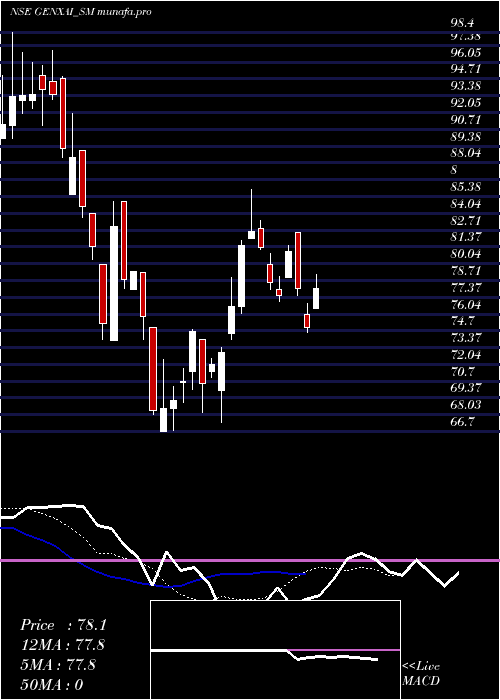Screen dimensions: 500x700
Task: Click the 96.05 price axis label
Action: click(x=466, y=53)
